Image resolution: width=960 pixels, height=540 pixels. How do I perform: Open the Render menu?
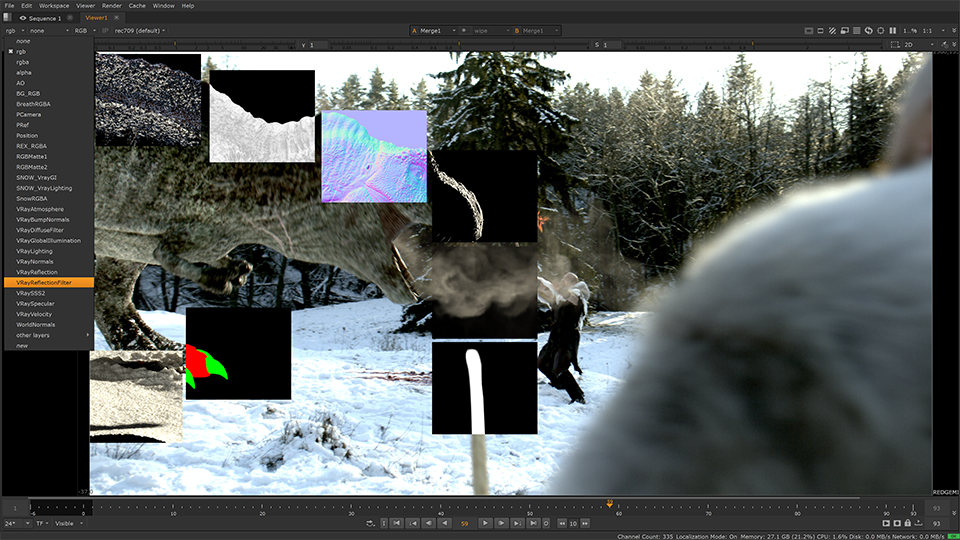tap(111, 6)
